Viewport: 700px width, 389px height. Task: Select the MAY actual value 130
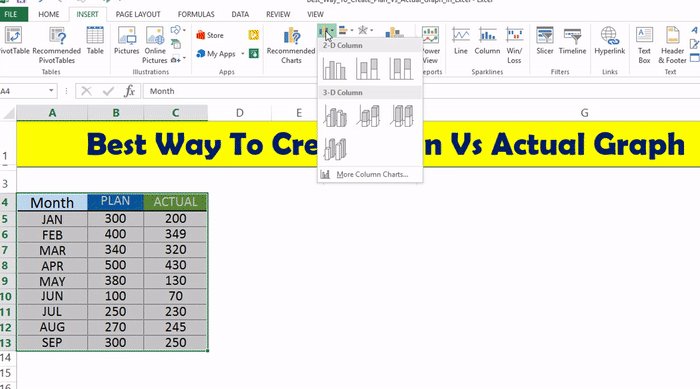coord(175,281)
